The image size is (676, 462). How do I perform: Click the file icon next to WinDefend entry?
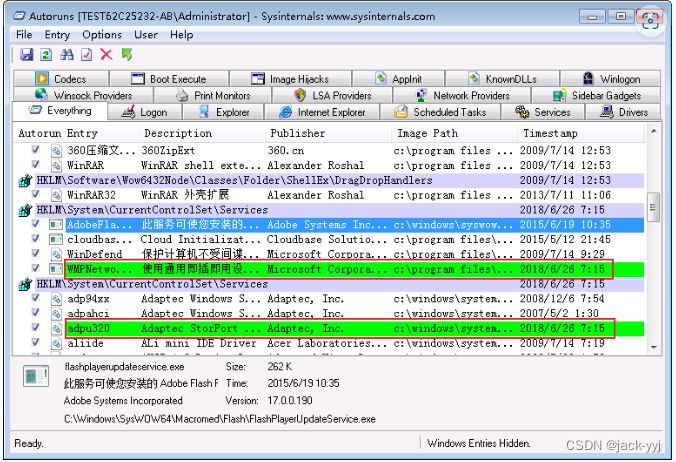point(56,254)
